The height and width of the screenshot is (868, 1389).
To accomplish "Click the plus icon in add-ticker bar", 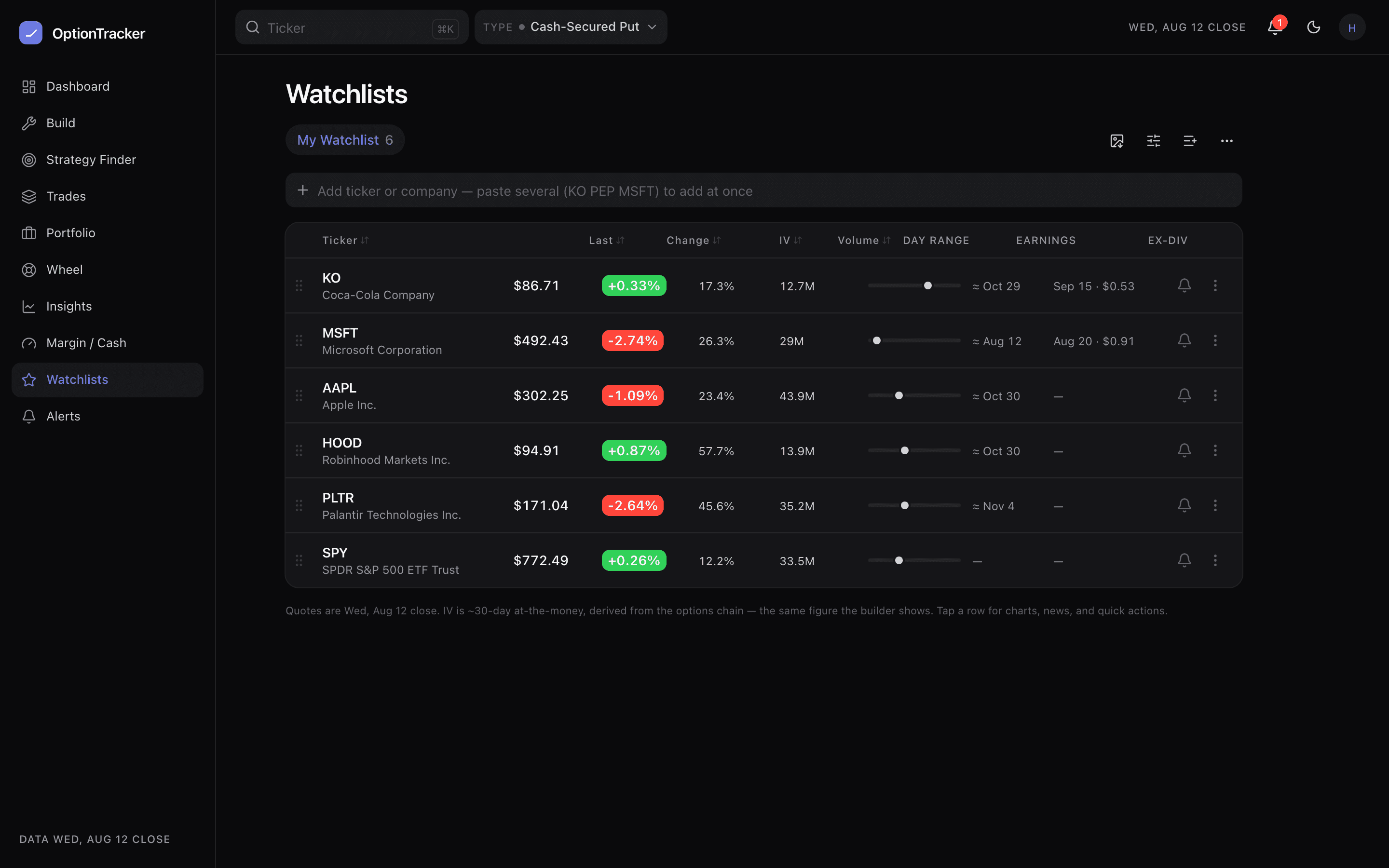I will click(302, 190).
